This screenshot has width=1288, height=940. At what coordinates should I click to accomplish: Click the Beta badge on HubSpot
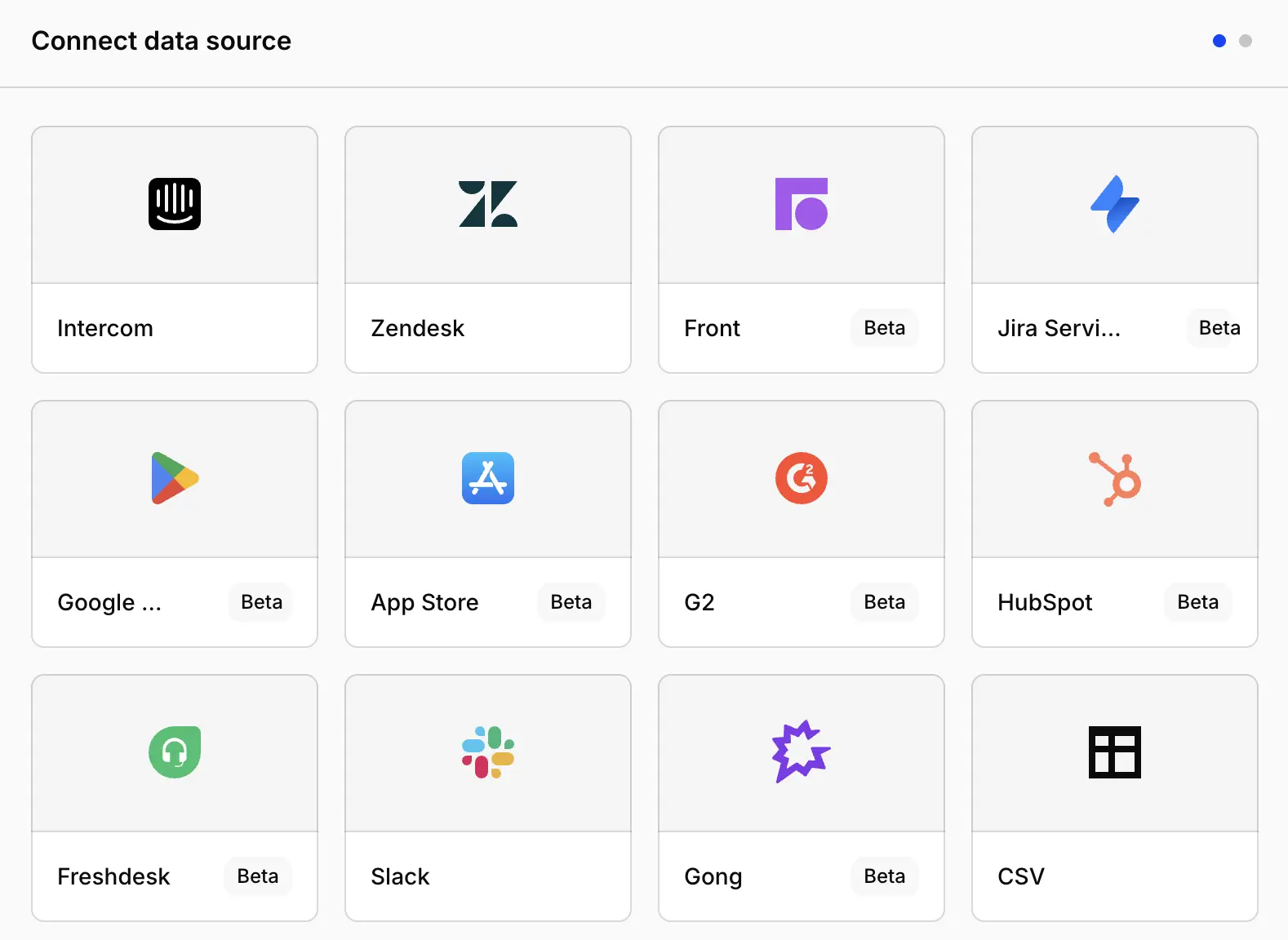[x=1198, y=602]
